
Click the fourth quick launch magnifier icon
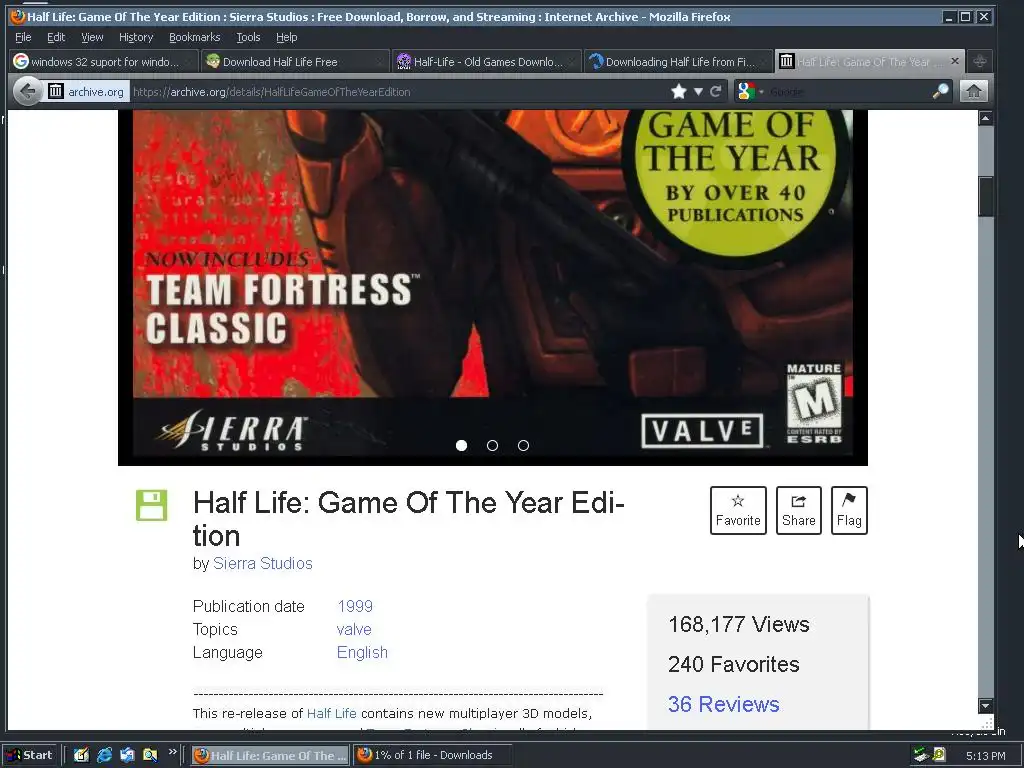pos(150,755)
